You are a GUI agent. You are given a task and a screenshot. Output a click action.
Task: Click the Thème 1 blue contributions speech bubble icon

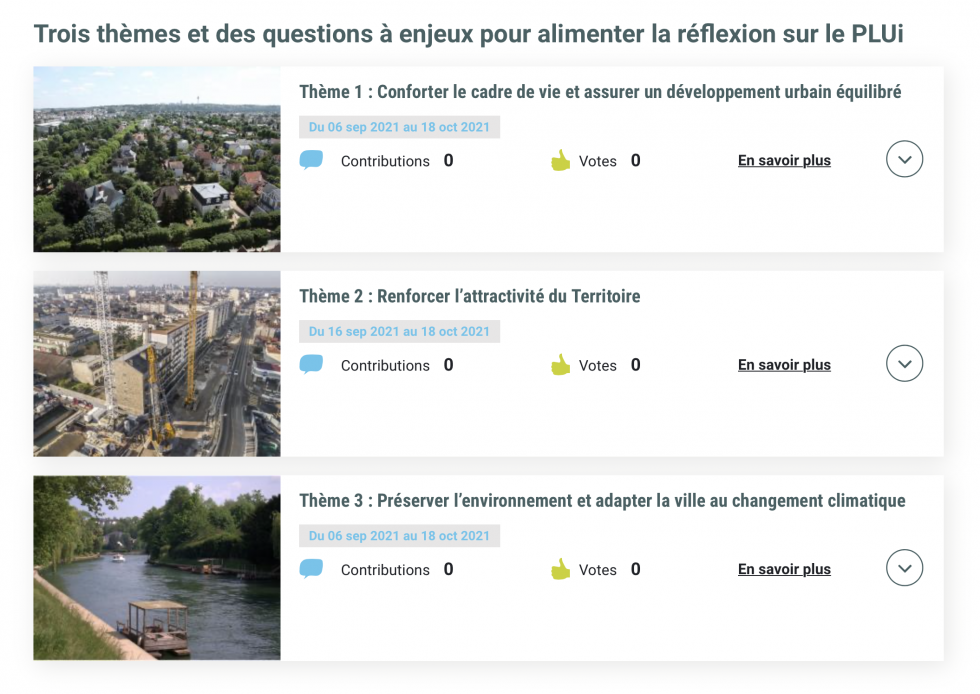(x=311, y=160)
